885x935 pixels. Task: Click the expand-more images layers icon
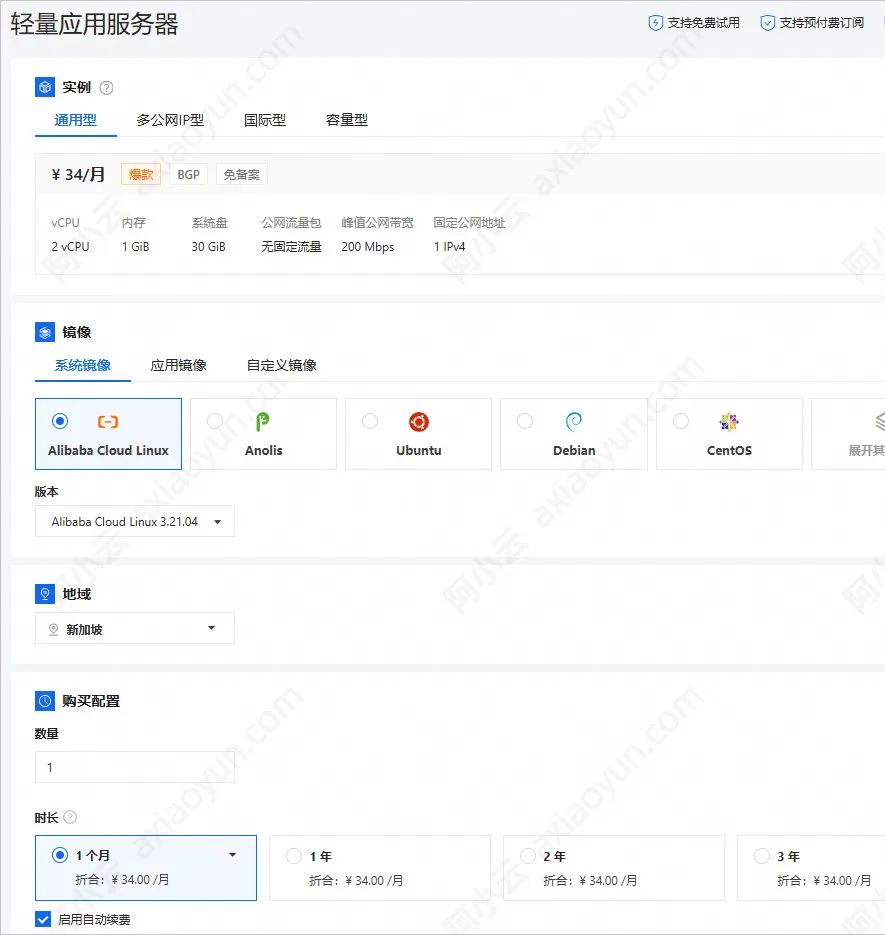click(x=880, y=421)
